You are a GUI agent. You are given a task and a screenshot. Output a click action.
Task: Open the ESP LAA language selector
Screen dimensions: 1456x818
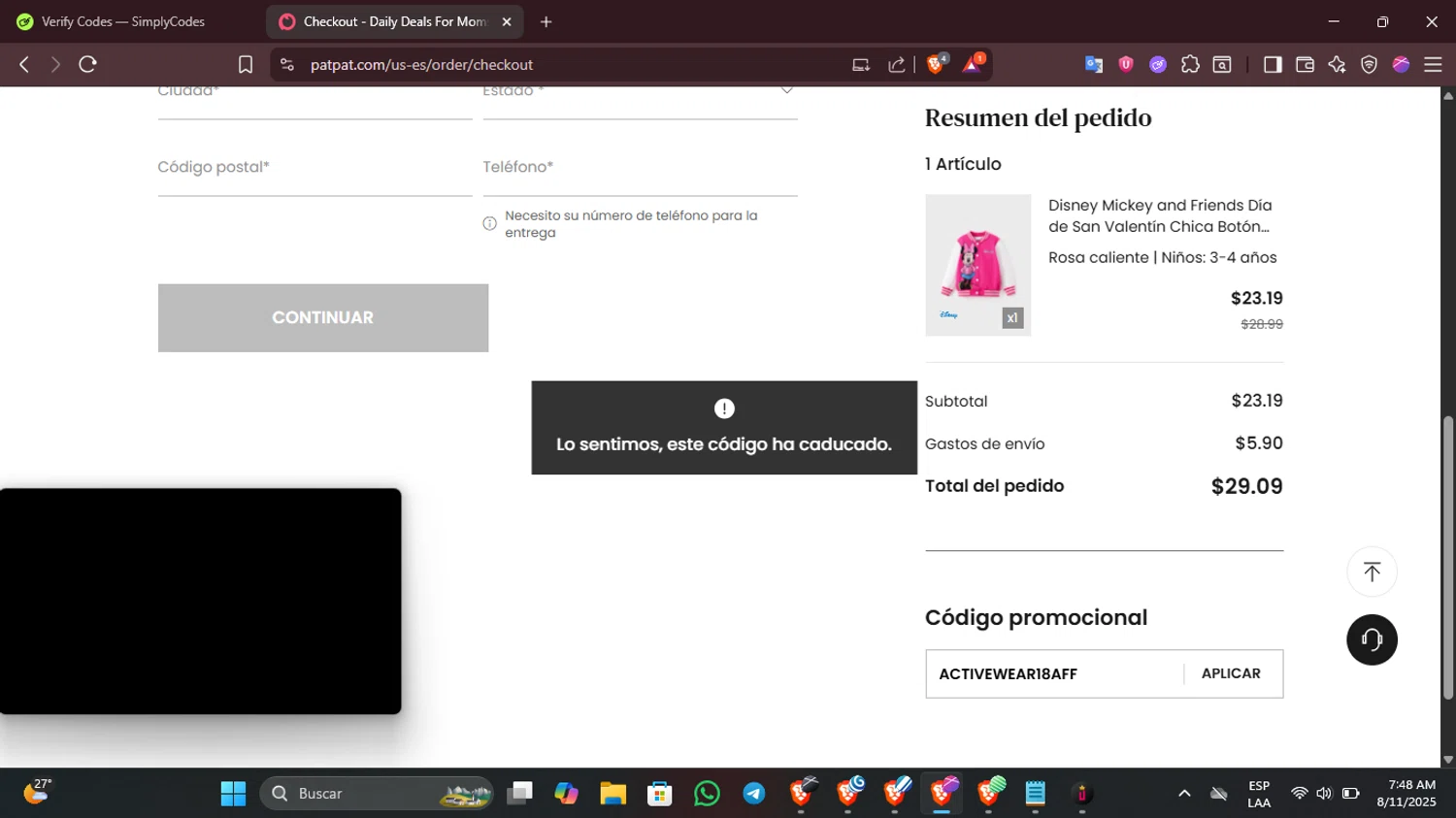pyautogui.click(x=1259, y=794)
